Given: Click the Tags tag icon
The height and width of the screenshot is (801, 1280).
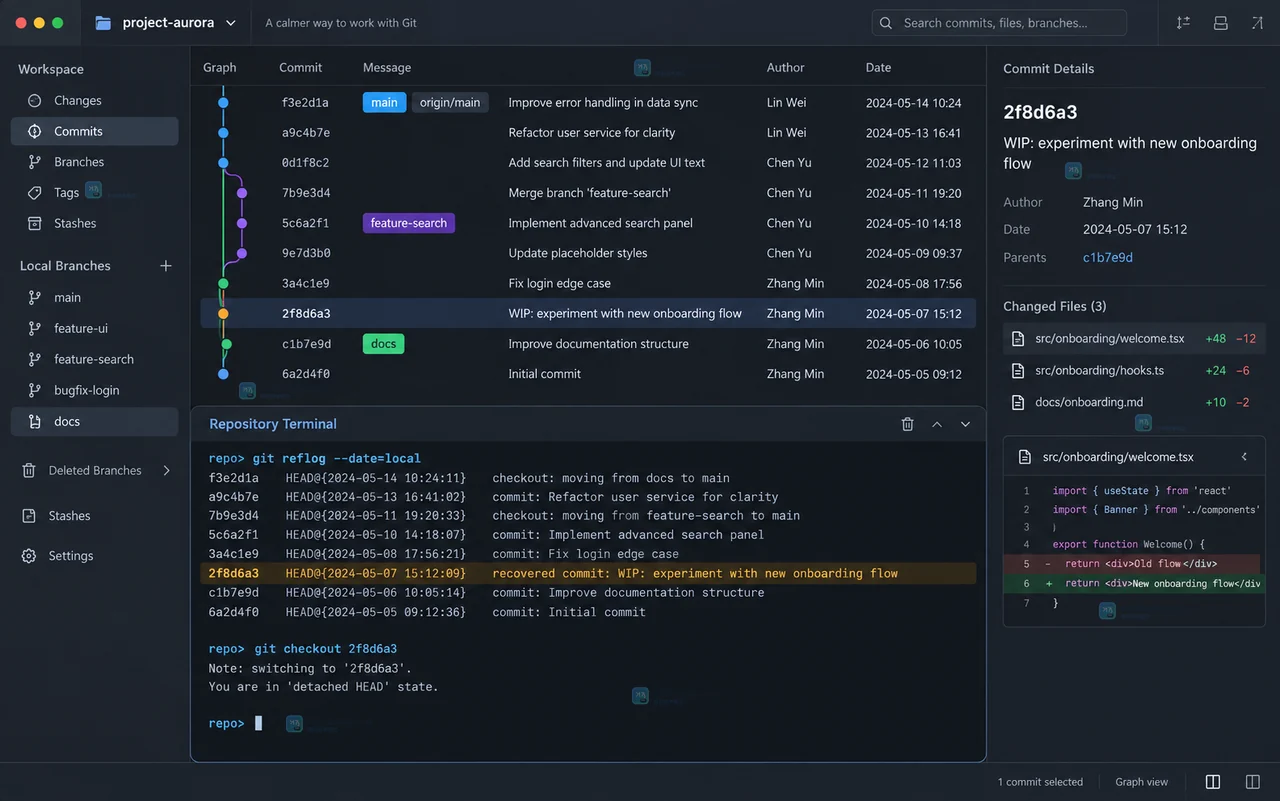Looking at the screenshot, I should coord(35,192).
